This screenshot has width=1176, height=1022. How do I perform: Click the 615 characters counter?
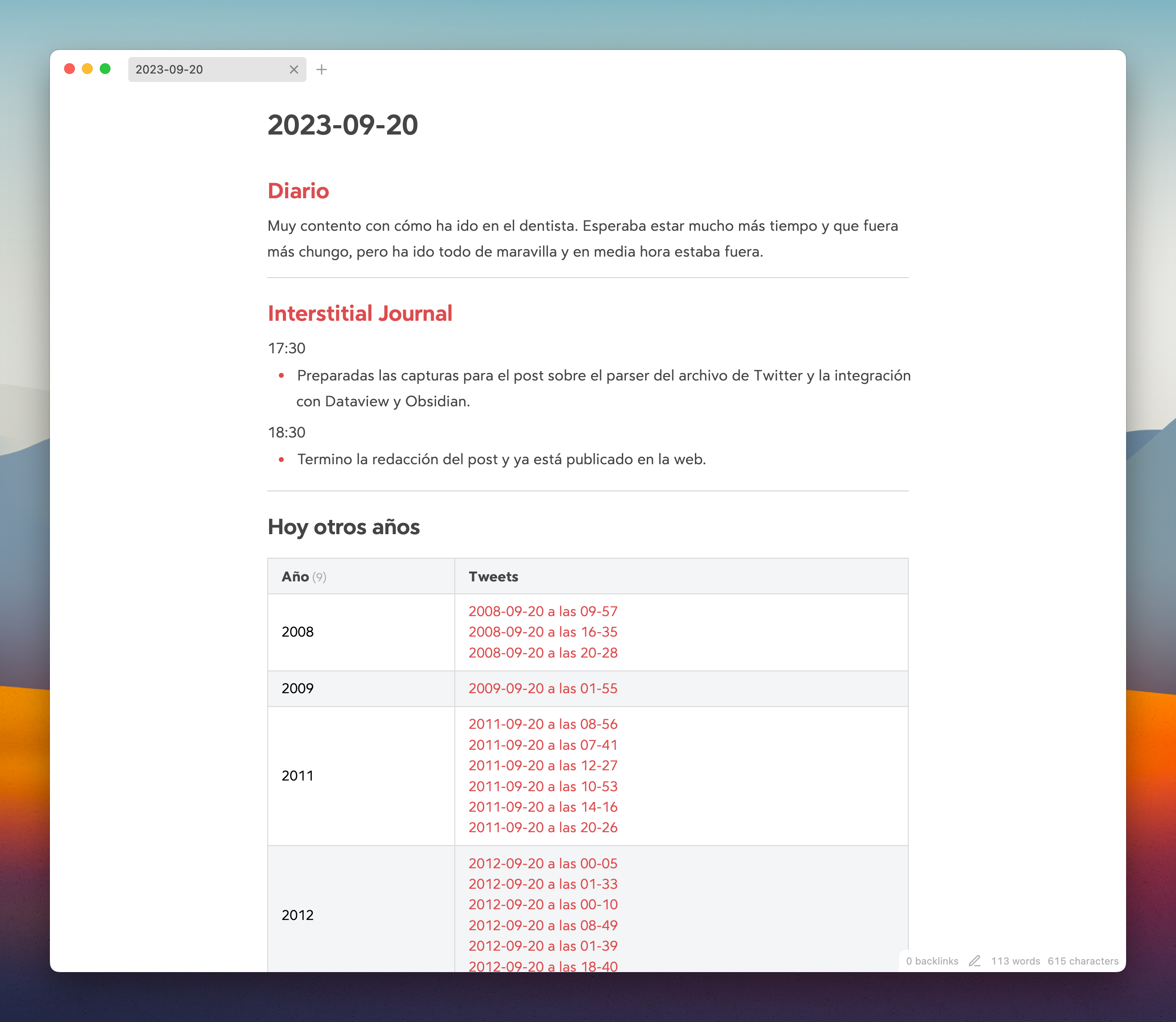coord(1082,961)
